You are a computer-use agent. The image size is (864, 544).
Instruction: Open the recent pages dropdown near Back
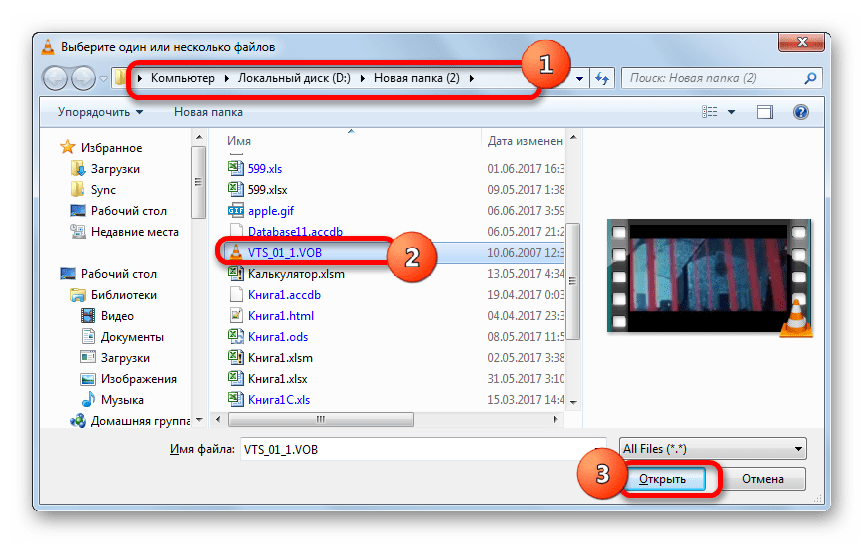[x=104, y=79]
